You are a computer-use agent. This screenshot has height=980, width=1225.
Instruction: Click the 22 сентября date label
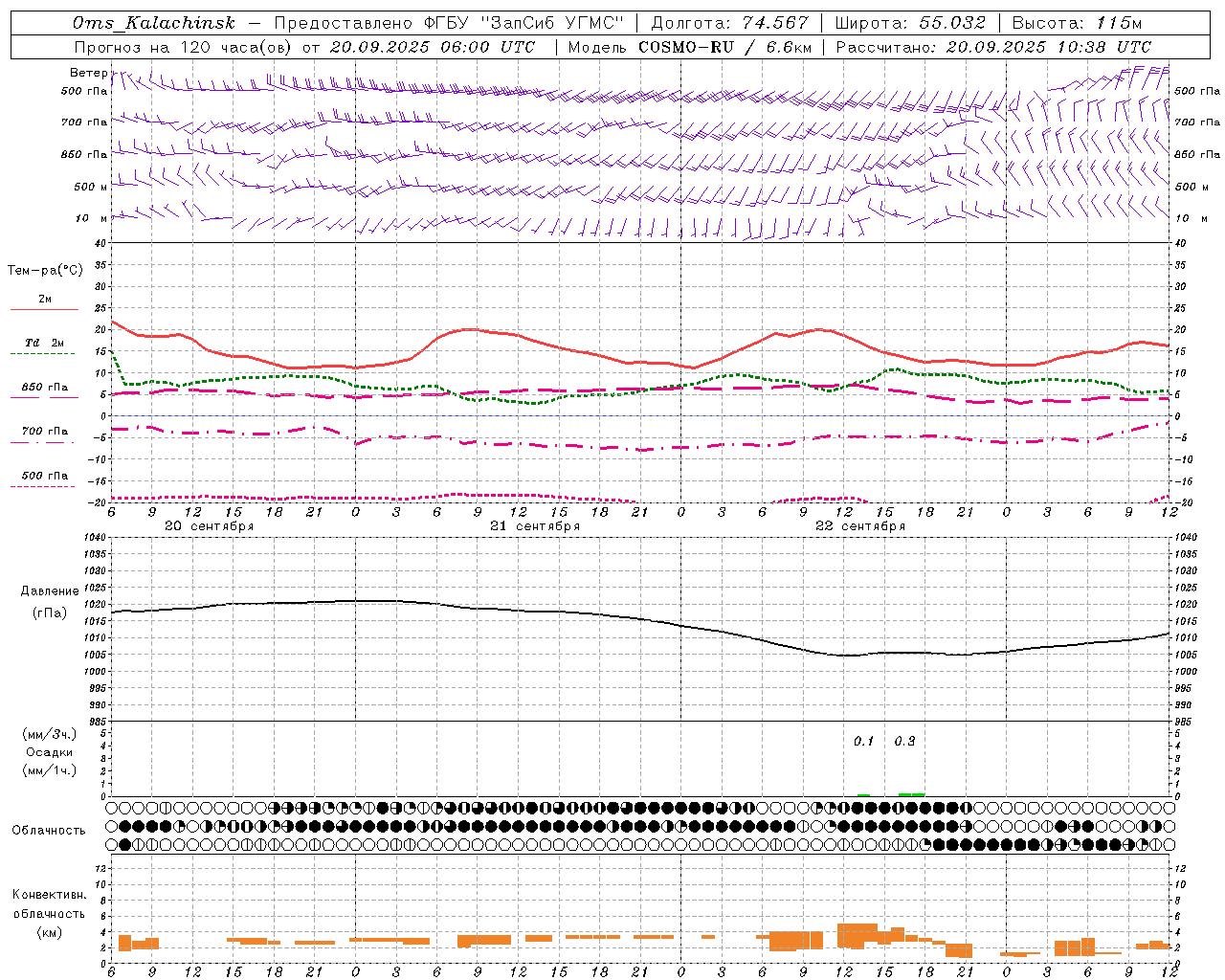(x=860, y=526)
